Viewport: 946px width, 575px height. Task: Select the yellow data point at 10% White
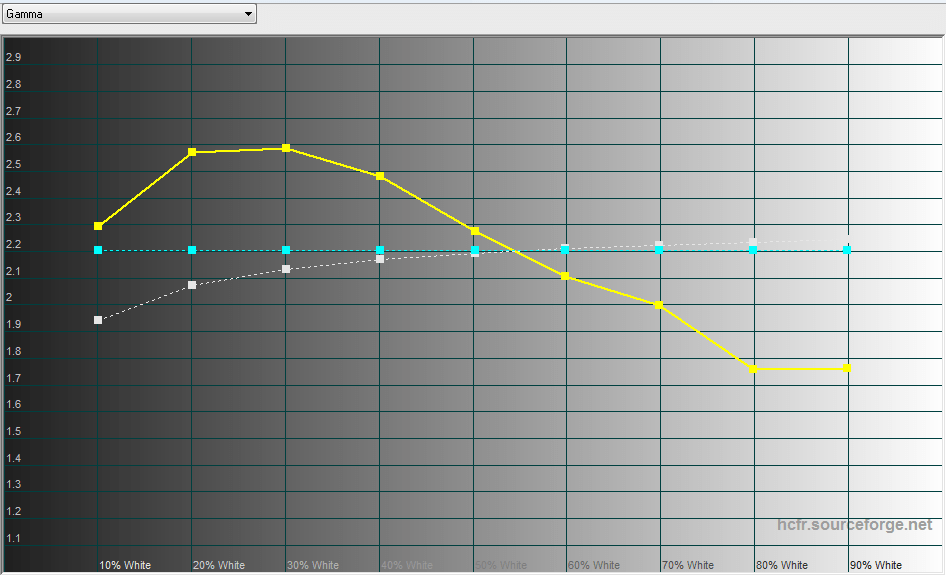(98, 226)
